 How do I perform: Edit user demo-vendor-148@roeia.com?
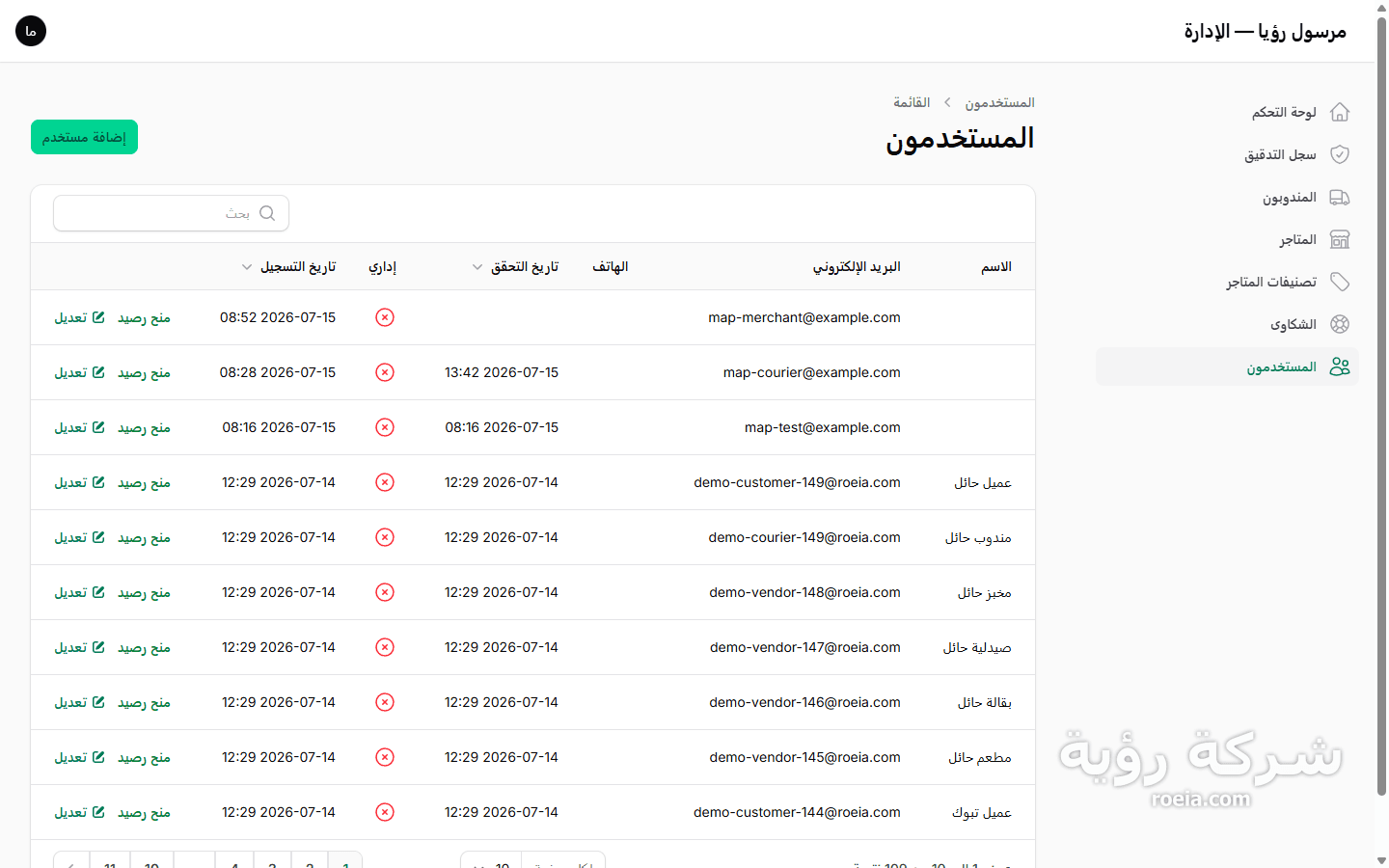[x=79, y=592]
